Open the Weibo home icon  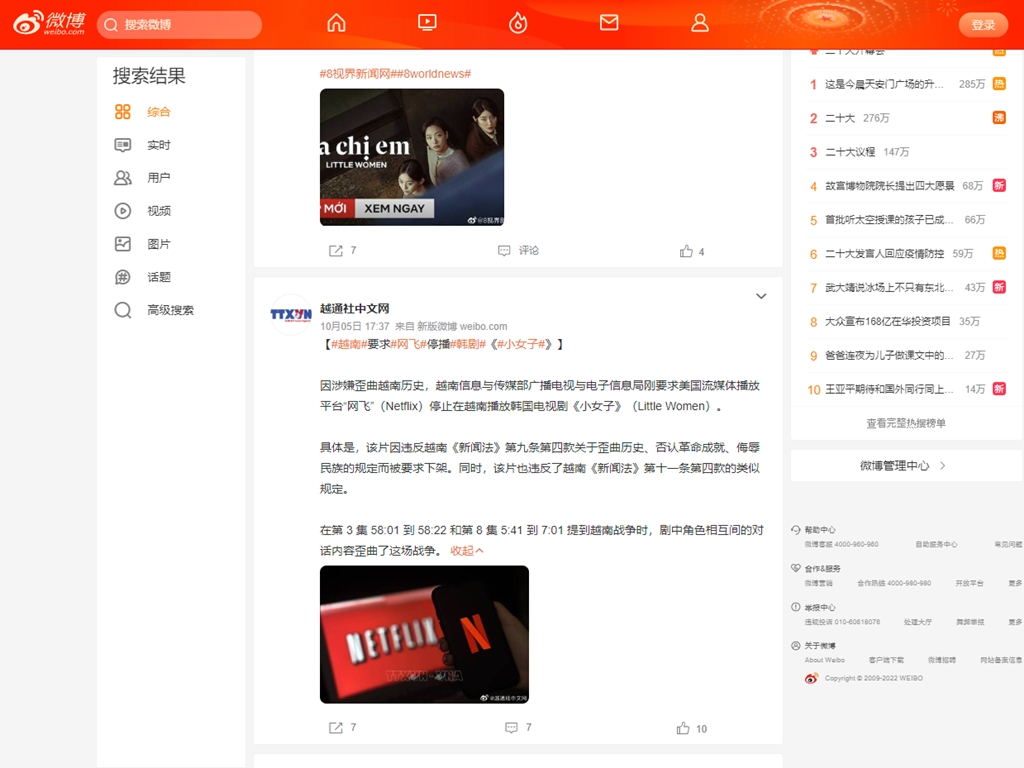(336, 23)
